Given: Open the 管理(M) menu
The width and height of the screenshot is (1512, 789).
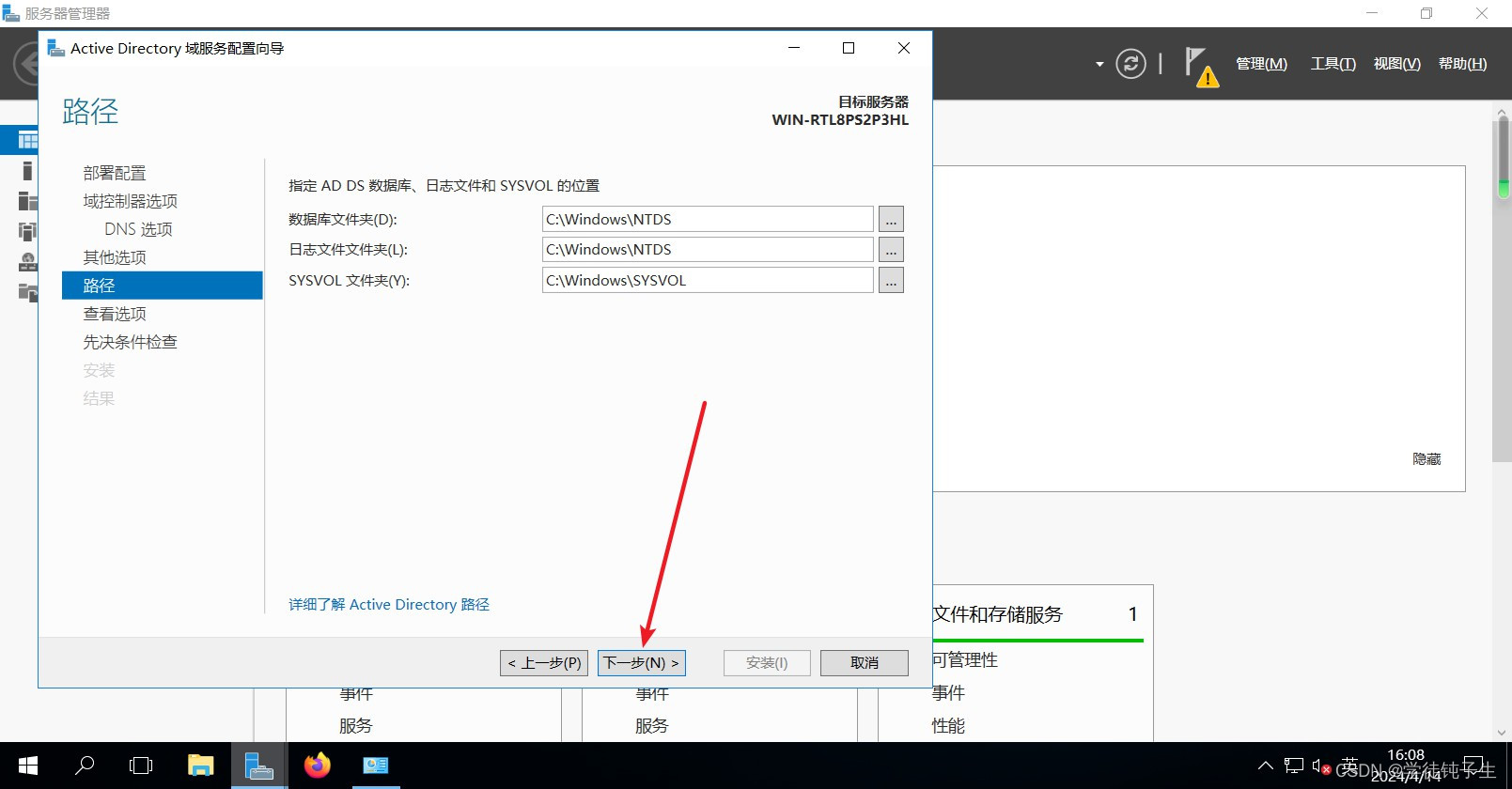Looking at the screenshot, I should (x=1261, y=64).
